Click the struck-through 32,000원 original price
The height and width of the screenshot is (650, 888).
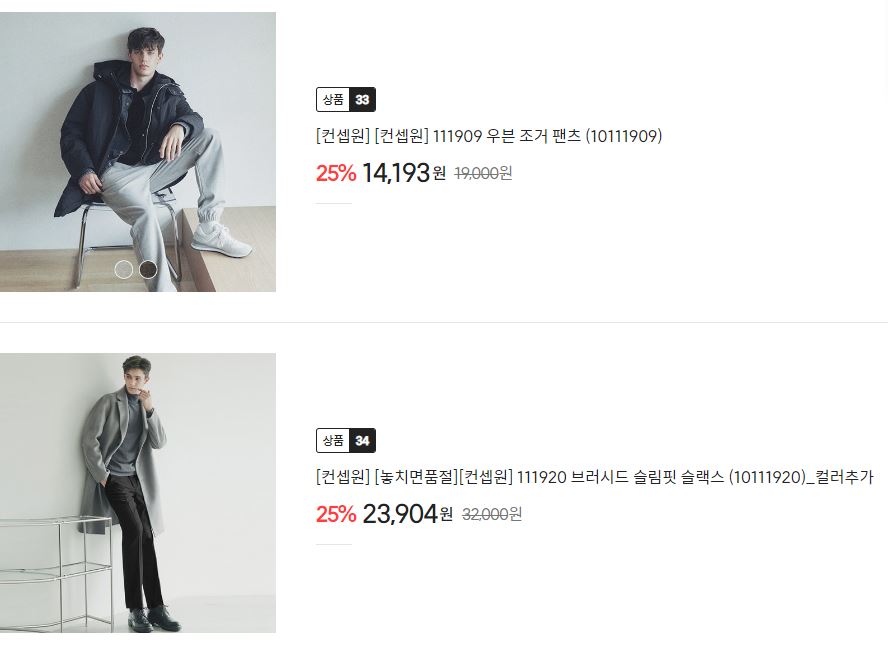pos(492,514)
